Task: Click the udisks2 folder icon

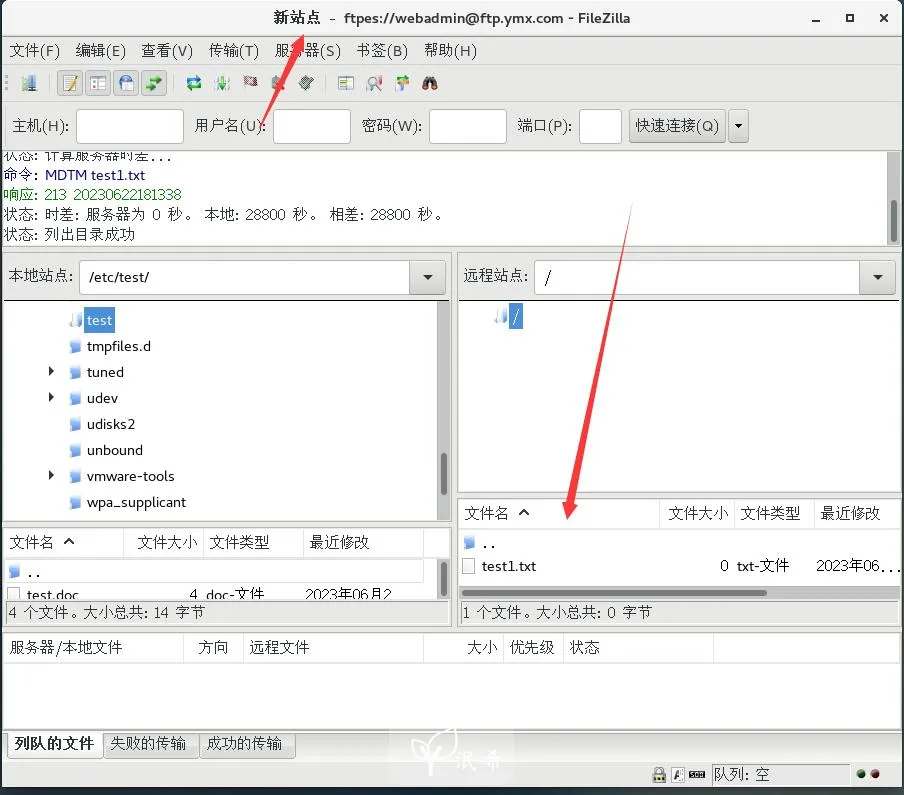Action: tap(75, 424)
